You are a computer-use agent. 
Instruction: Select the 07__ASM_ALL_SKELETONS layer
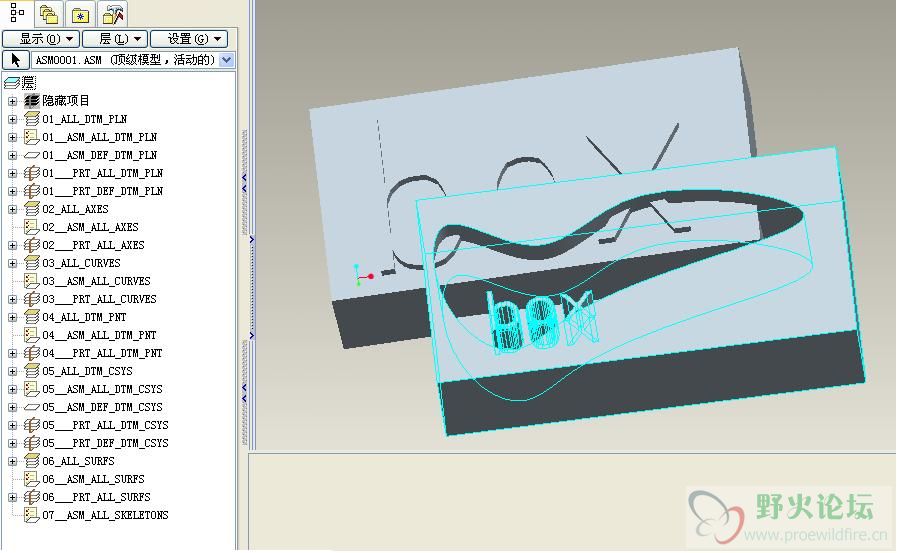coord(105,515)
